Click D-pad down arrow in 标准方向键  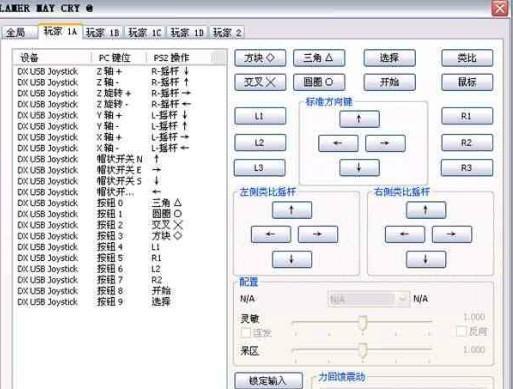[359, 167]
